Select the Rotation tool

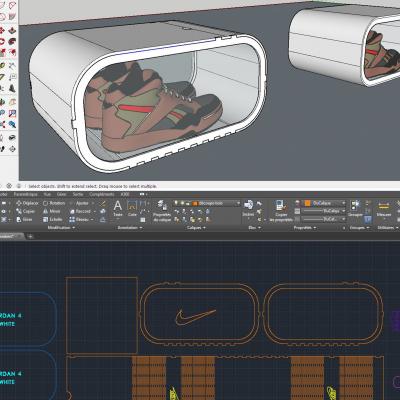[x=54, y=203]
